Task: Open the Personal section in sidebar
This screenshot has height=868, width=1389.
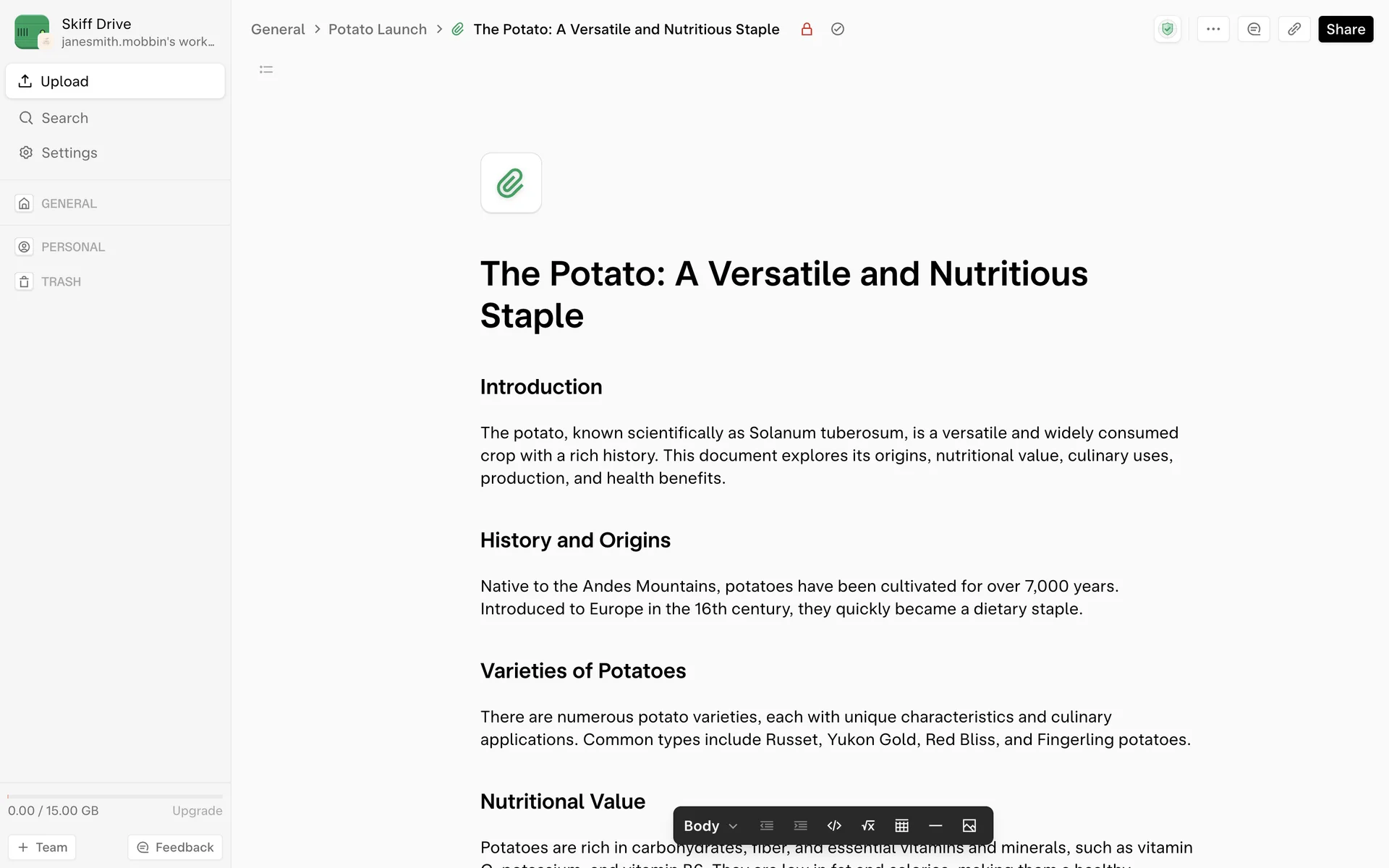Action: 73,247
